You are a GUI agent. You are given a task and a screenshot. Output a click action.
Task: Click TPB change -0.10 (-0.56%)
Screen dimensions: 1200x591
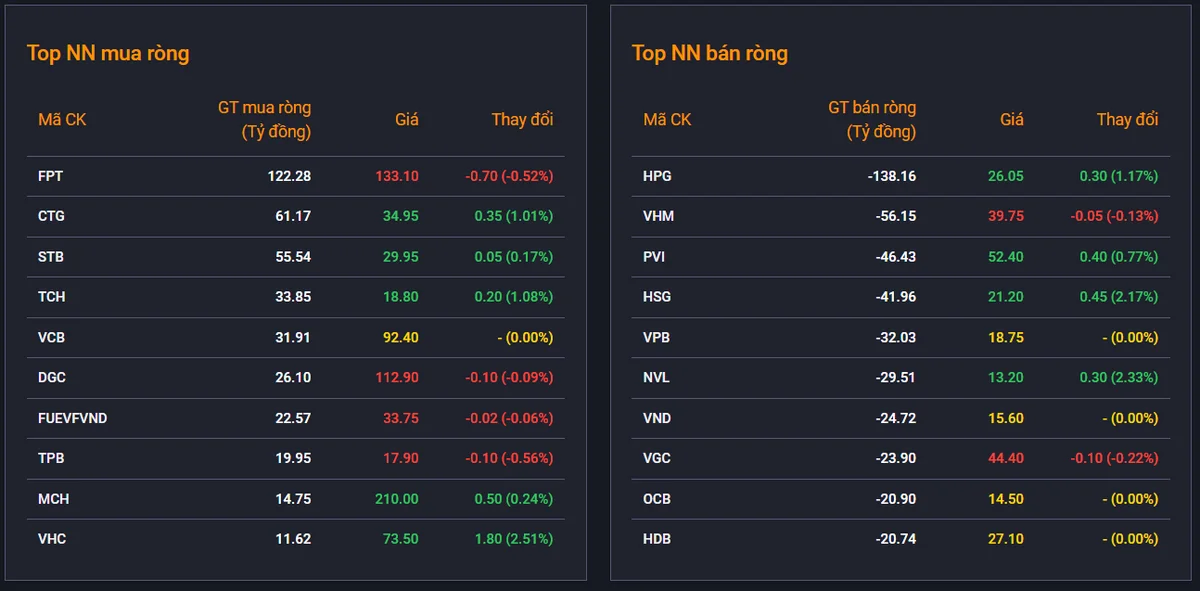pos(509,459)
